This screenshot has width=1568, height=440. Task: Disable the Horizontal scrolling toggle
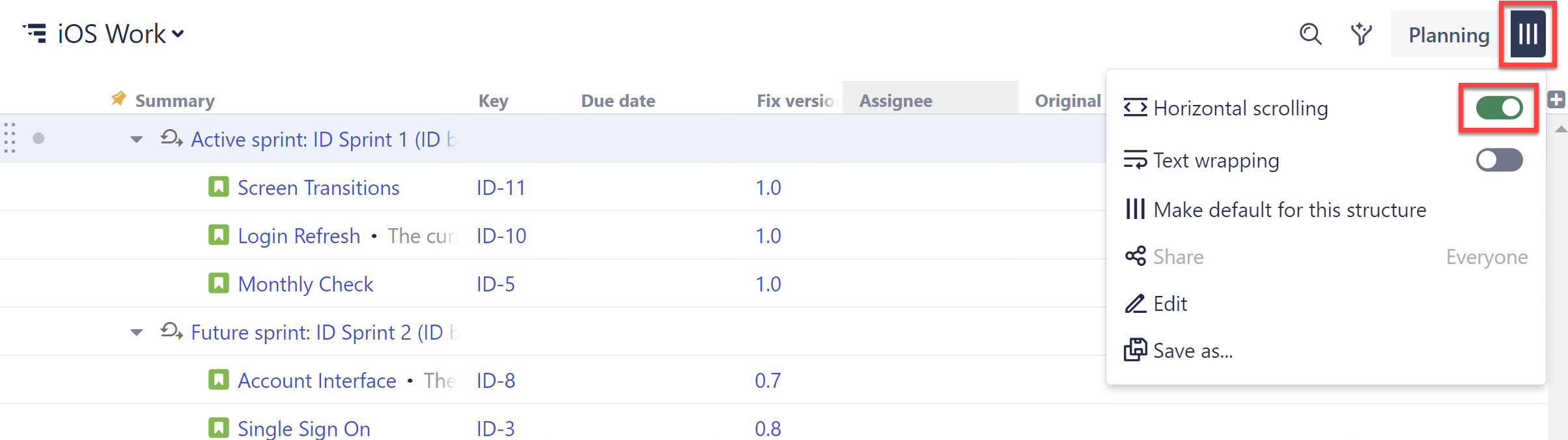[x=1499, y=108]
